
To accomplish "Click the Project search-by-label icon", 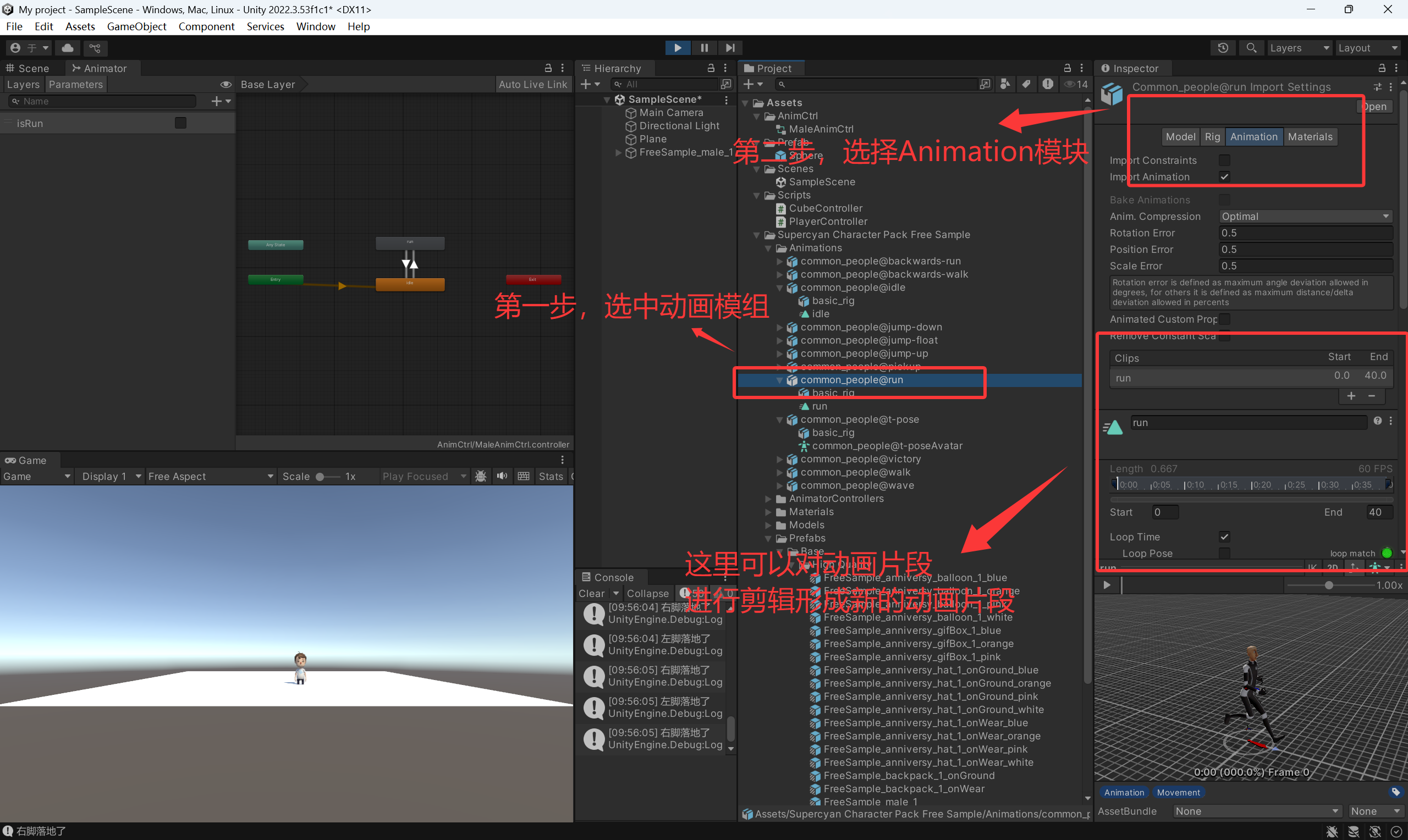I will coord(1026,84).
